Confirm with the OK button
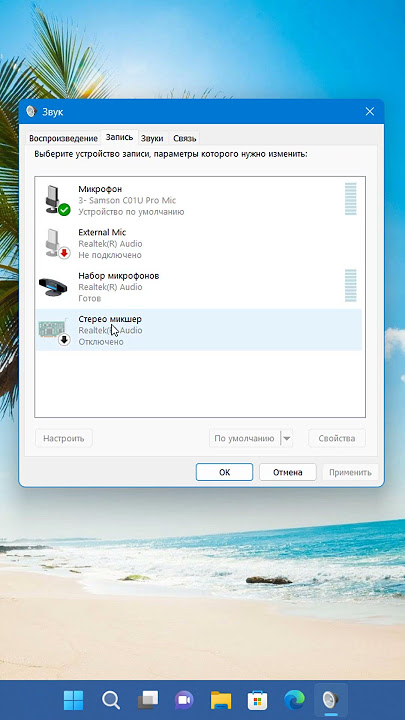The height and width of the screenshot is (720, 405). coord(225,472)
